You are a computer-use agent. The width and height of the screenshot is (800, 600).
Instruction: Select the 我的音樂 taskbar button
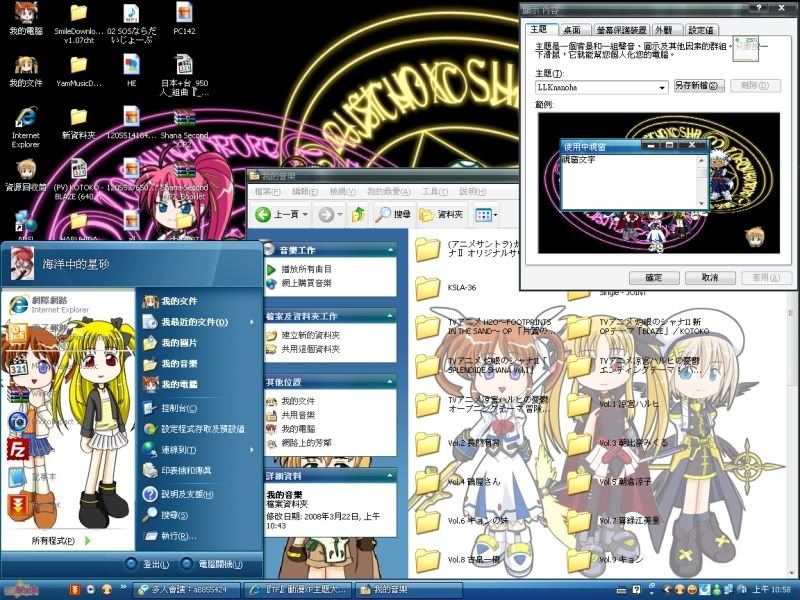tap(409, 590)
